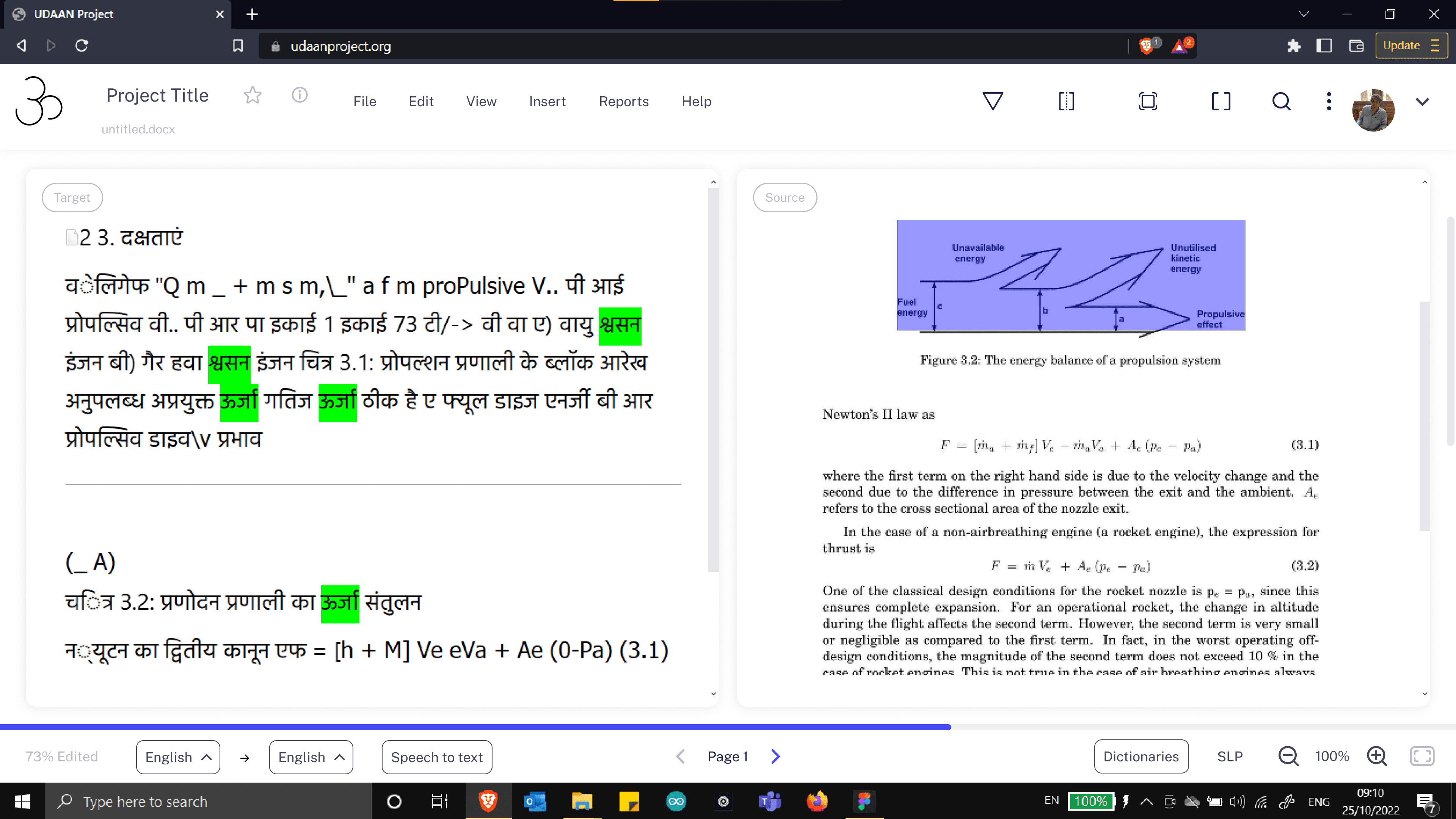Open the Insert menu
Screen dimensions: 1456x819
546,101
